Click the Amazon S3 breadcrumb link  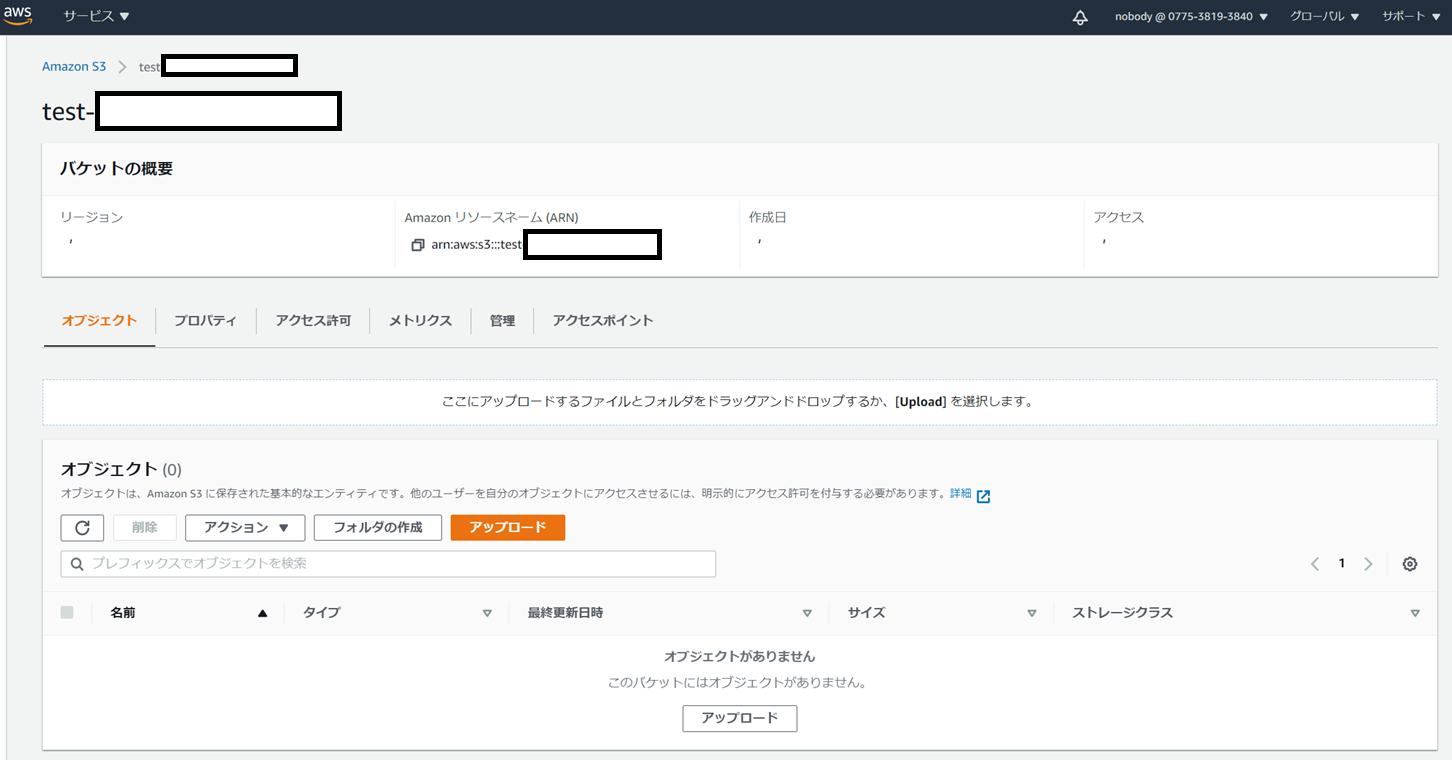pyautogui.click(x=74, y=67)
